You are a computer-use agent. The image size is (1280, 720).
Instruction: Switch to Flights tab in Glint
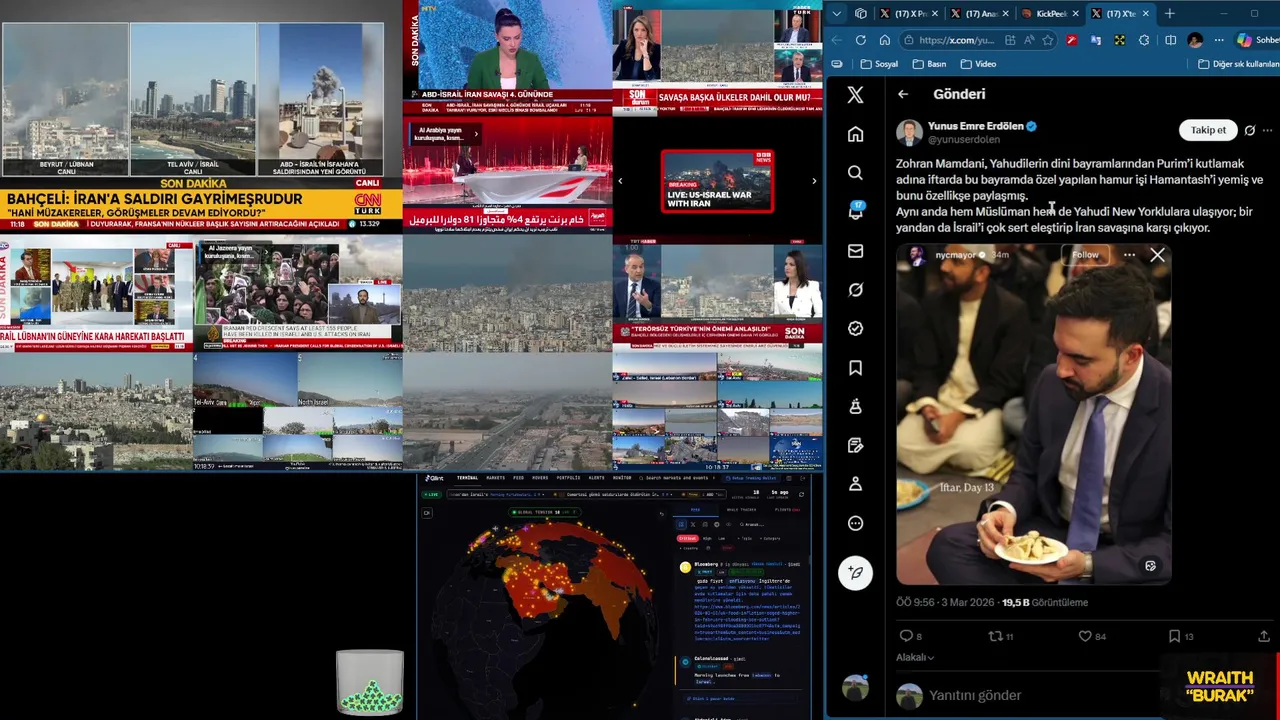(x=787, y=510)
